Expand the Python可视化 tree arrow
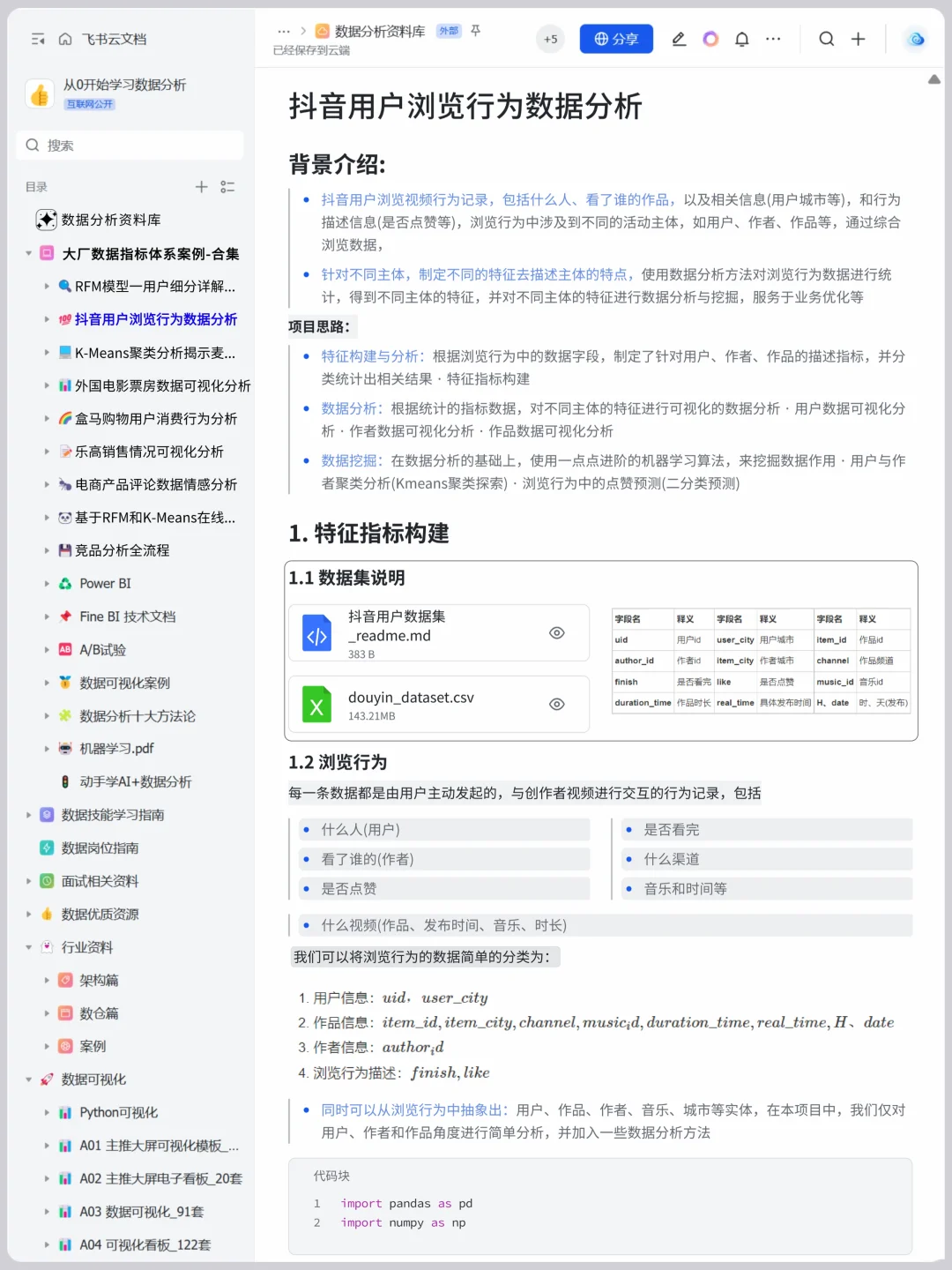The image size is (952, 1270). coord(47,1113)
